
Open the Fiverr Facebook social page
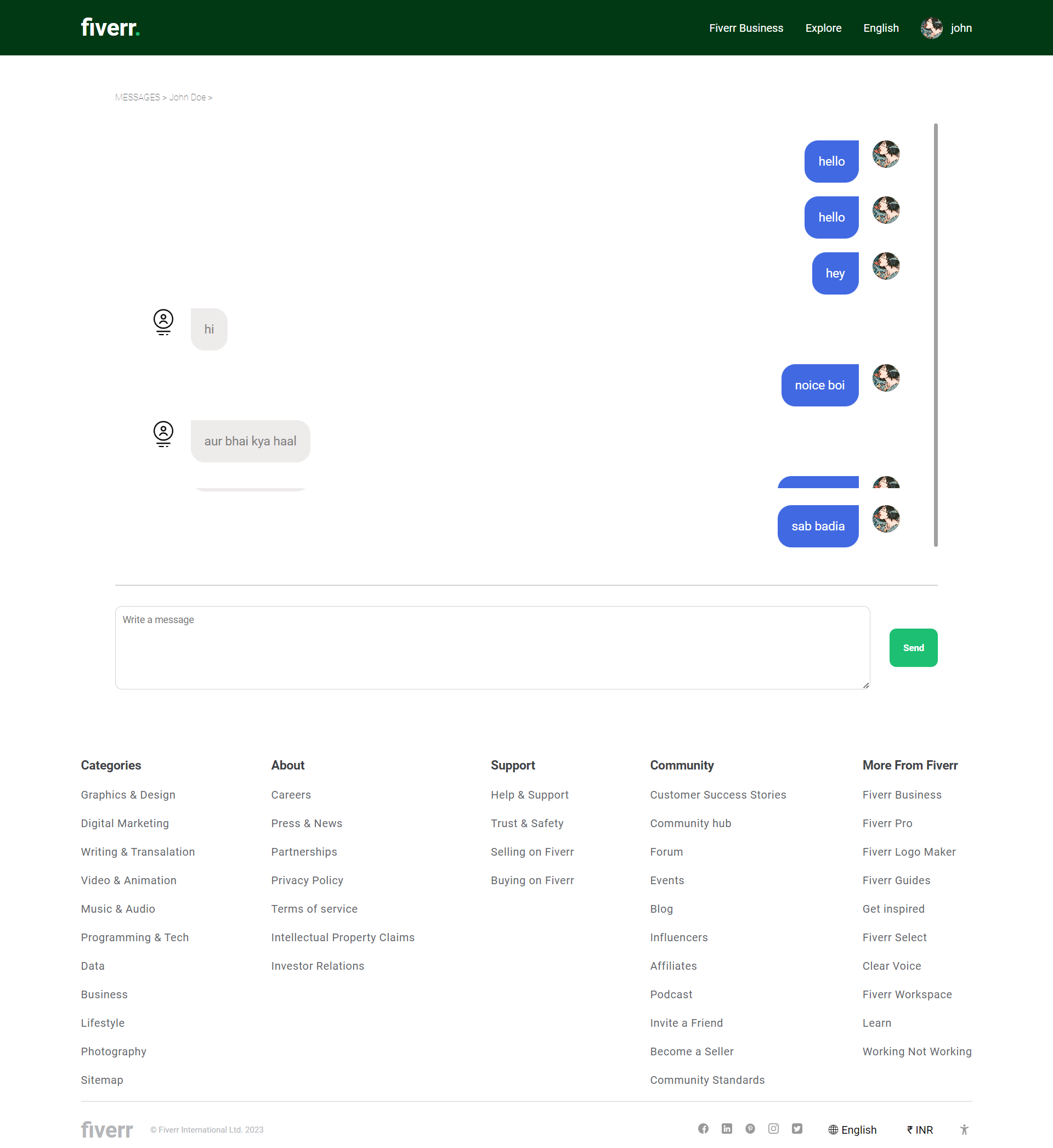point(703,1129)
